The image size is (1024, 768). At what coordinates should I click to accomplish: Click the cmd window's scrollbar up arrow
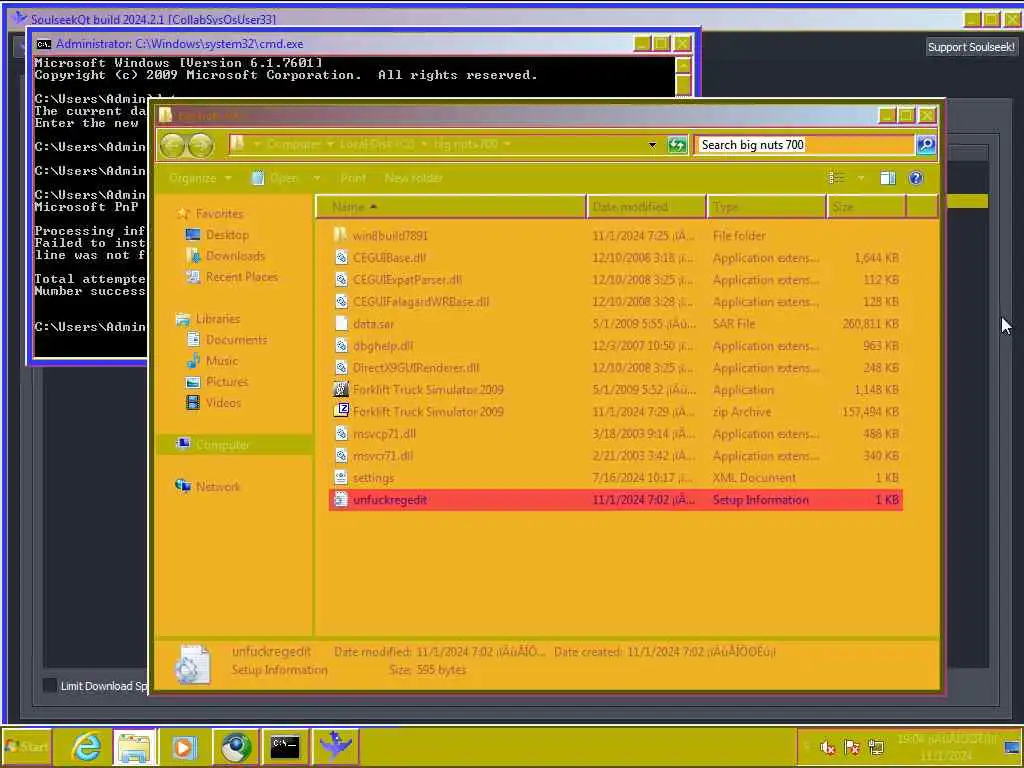pyautogui.click(x=683, y=65)
